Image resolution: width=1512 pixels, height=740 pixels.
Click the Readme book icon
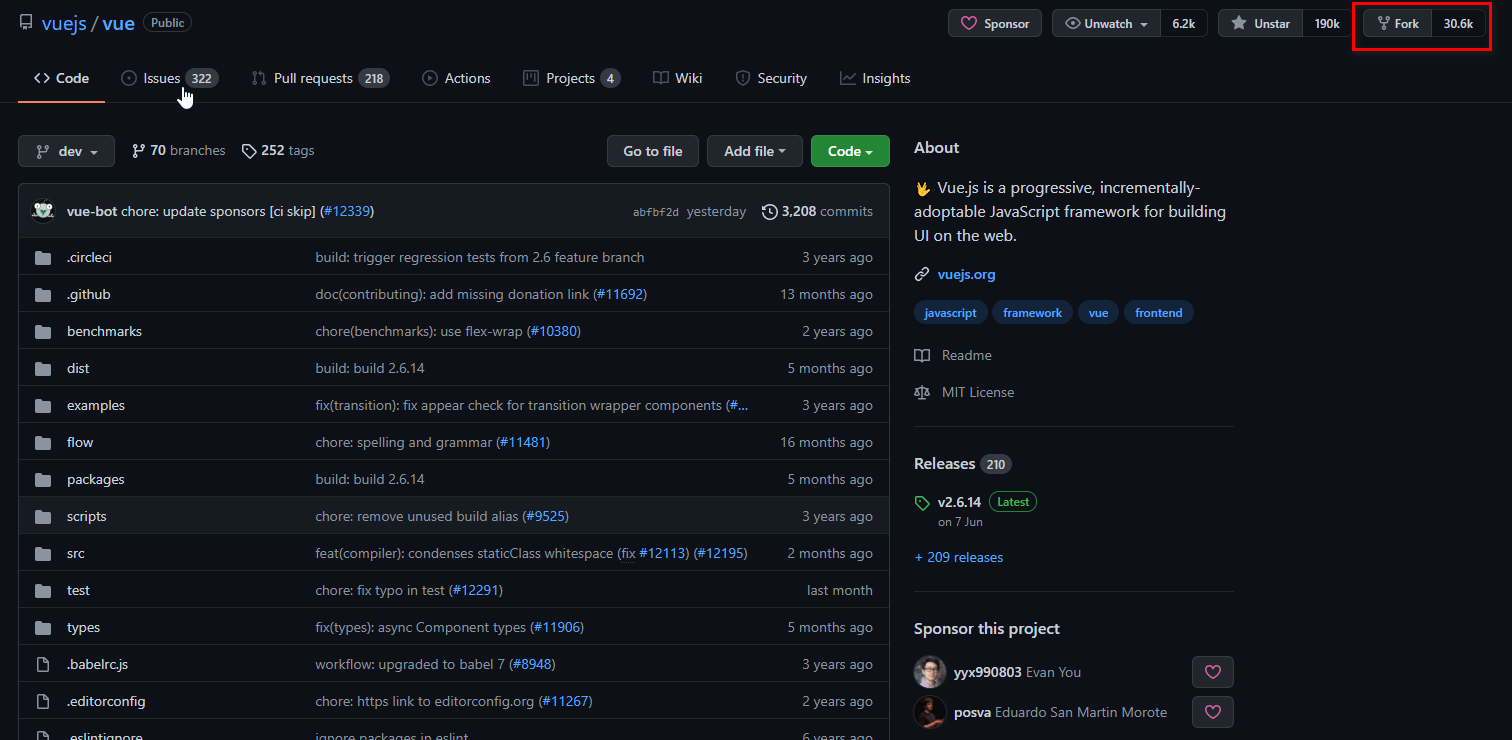(x=922, y=355)
